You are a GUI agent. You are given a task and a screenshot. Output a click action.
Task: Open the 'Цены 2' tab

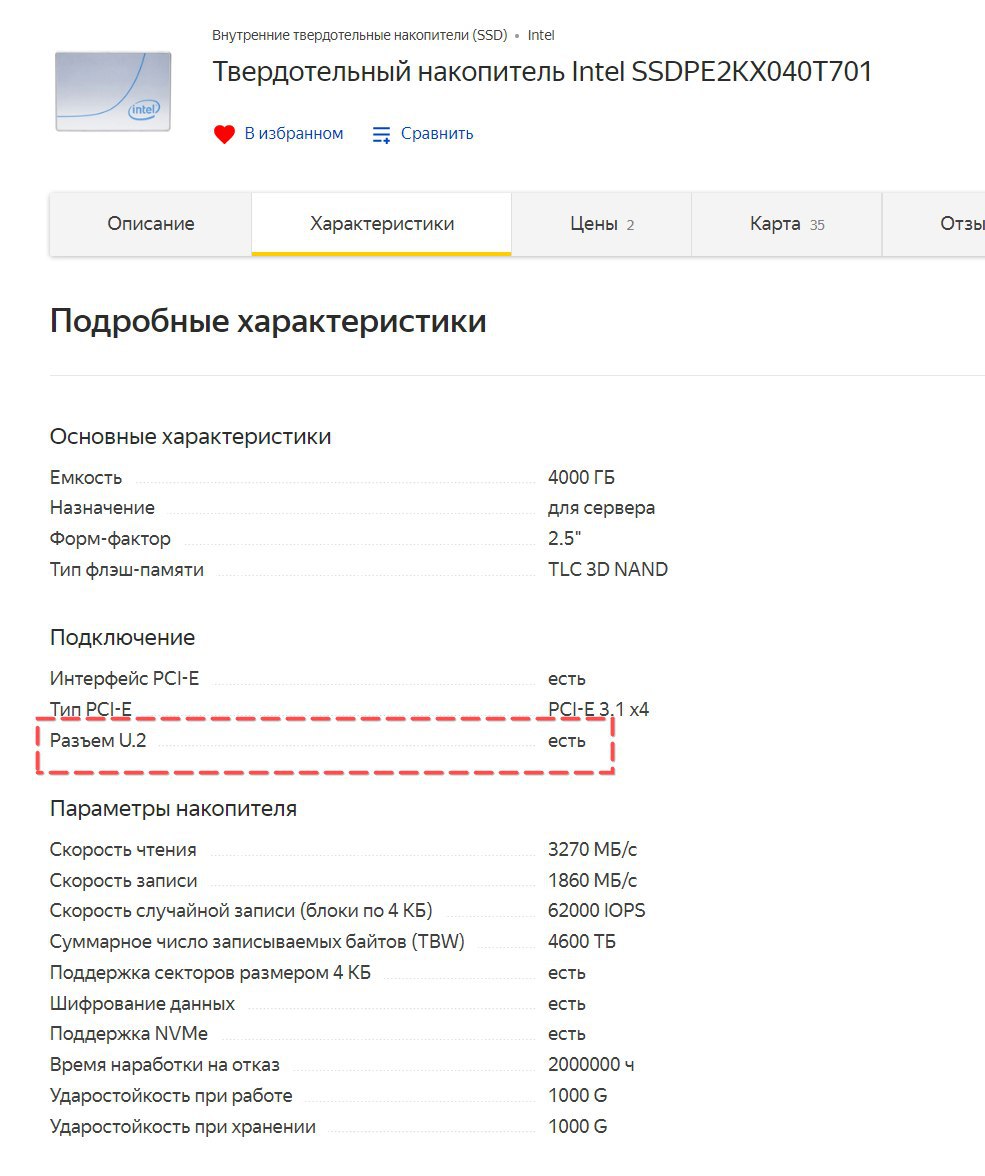pos(602,224)
